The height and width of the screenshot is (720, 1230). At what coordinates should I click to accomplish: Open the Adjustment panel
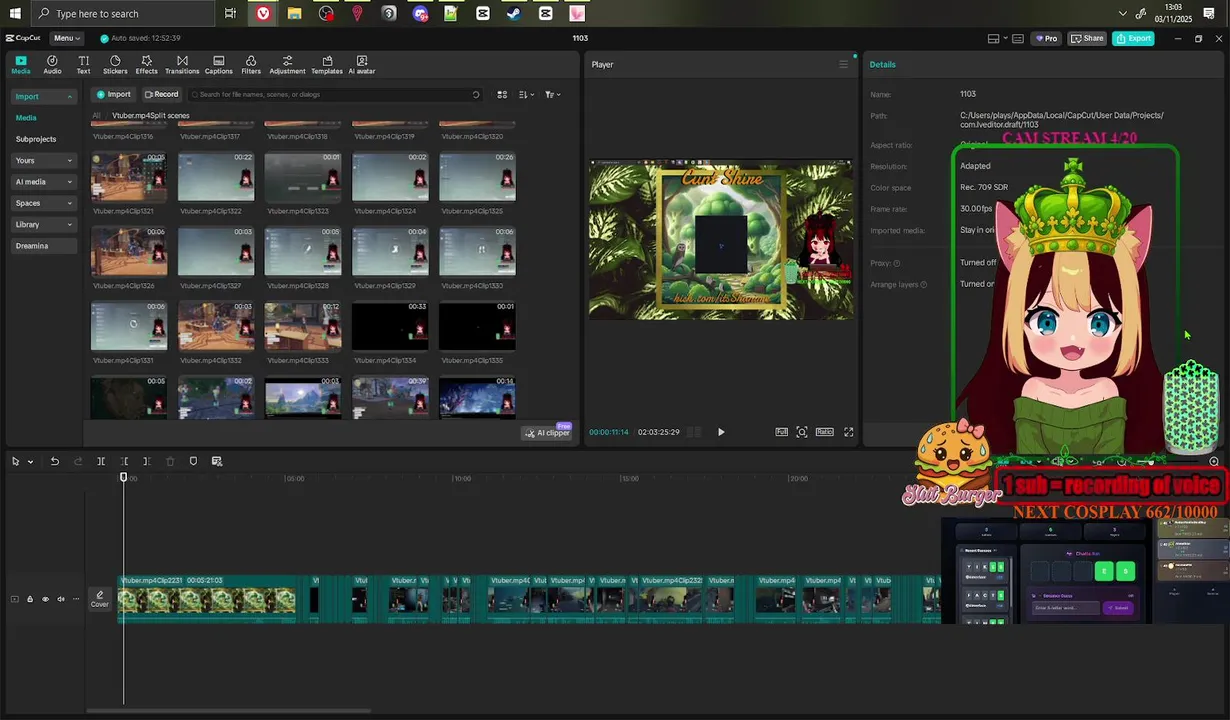coord(287,65)
